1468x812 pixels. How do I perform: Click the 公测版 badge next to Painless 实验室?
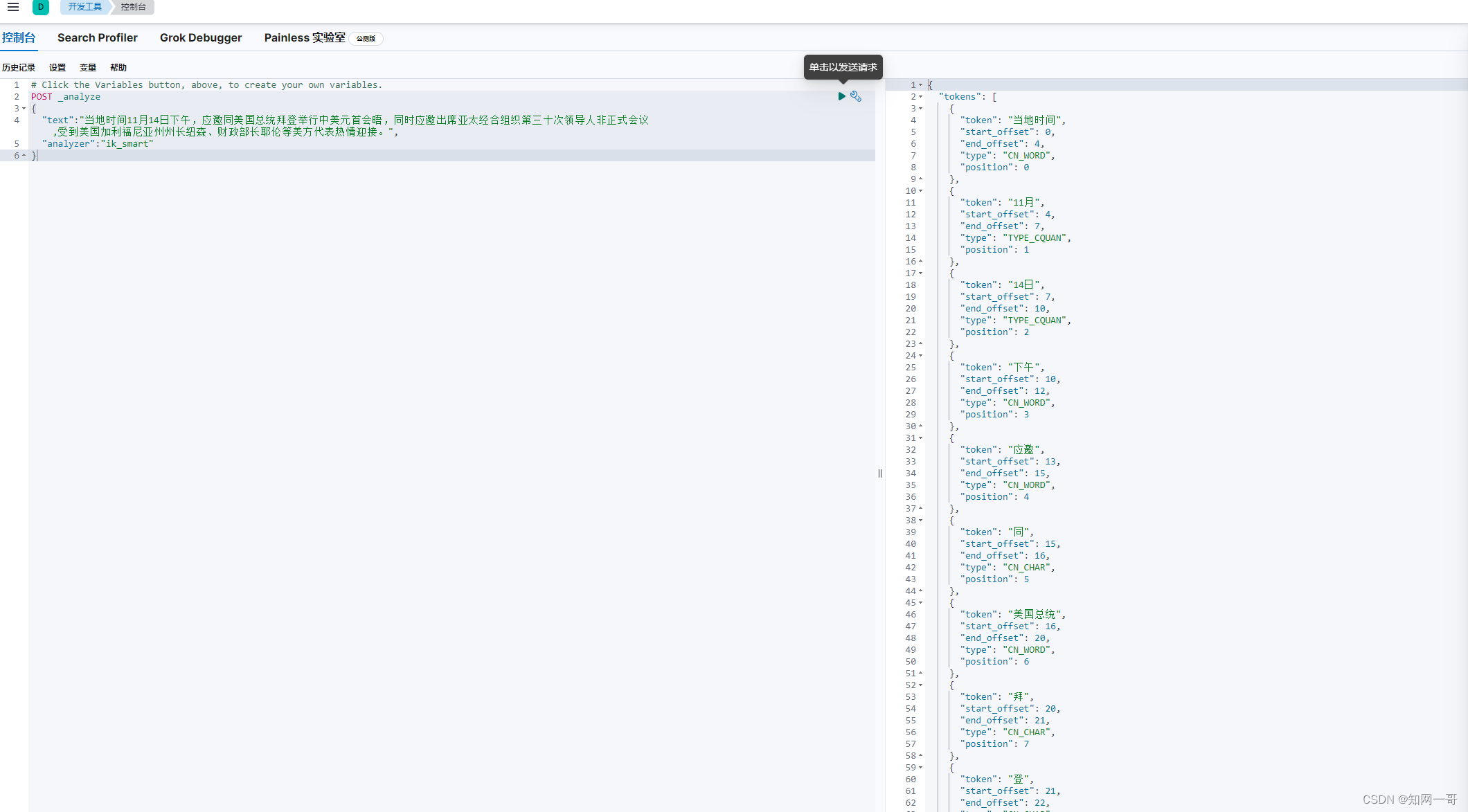click(x=366, y=38)
